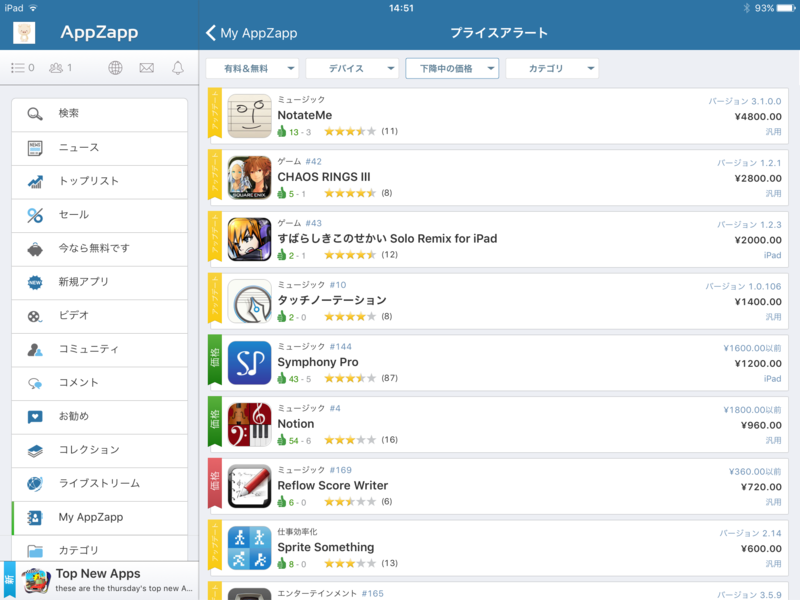Tap the Bluetooth icon in status bar
Viewport: 800px width, 600px height.
tap(746, 8)
